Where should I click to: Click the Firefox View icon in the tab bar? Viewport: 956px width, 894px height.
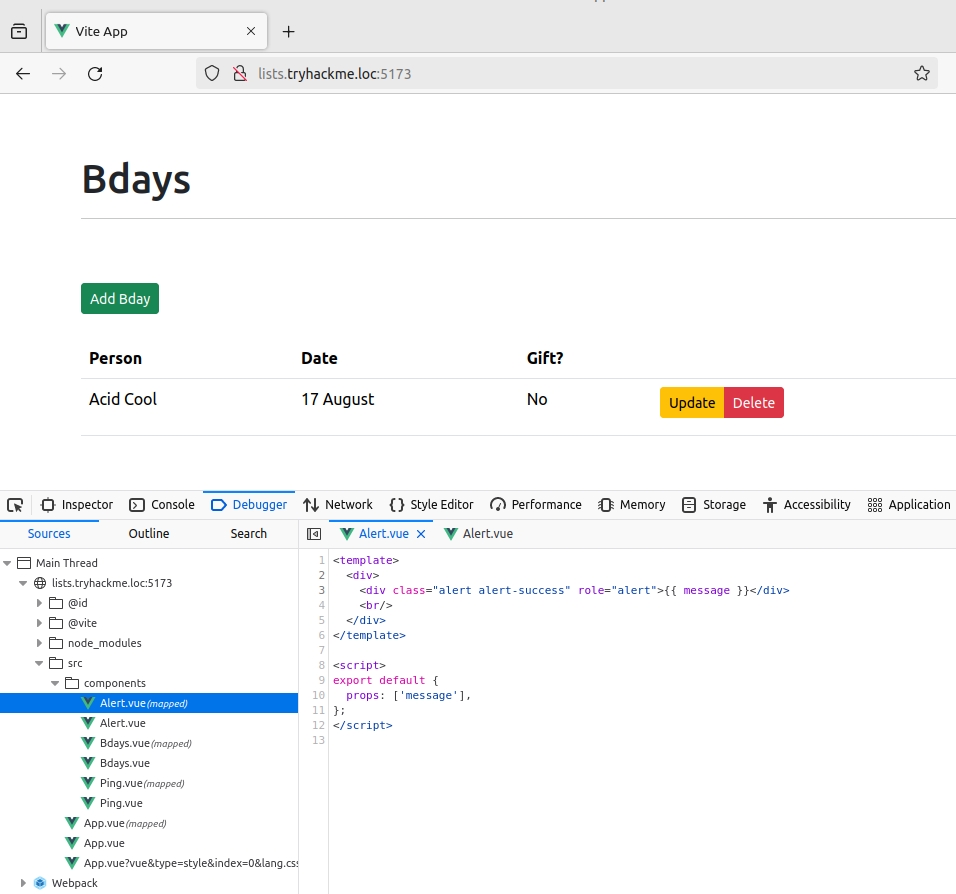19,31
